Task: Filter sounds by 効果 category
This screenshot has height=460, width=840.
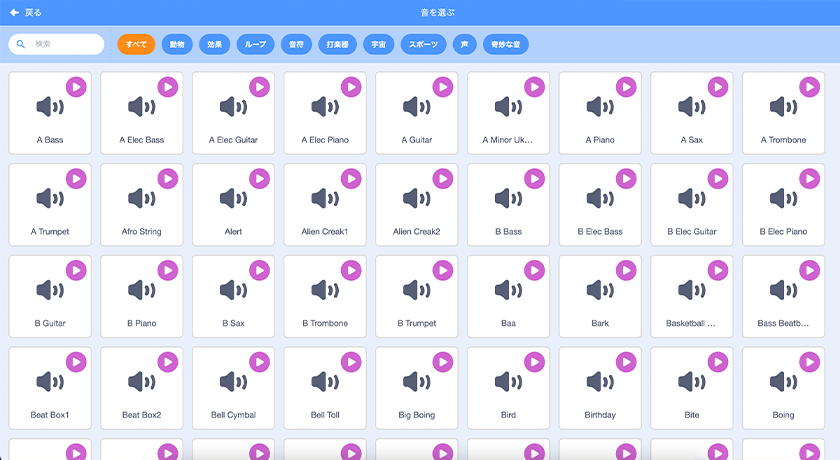Action: (x=214, y=44)
